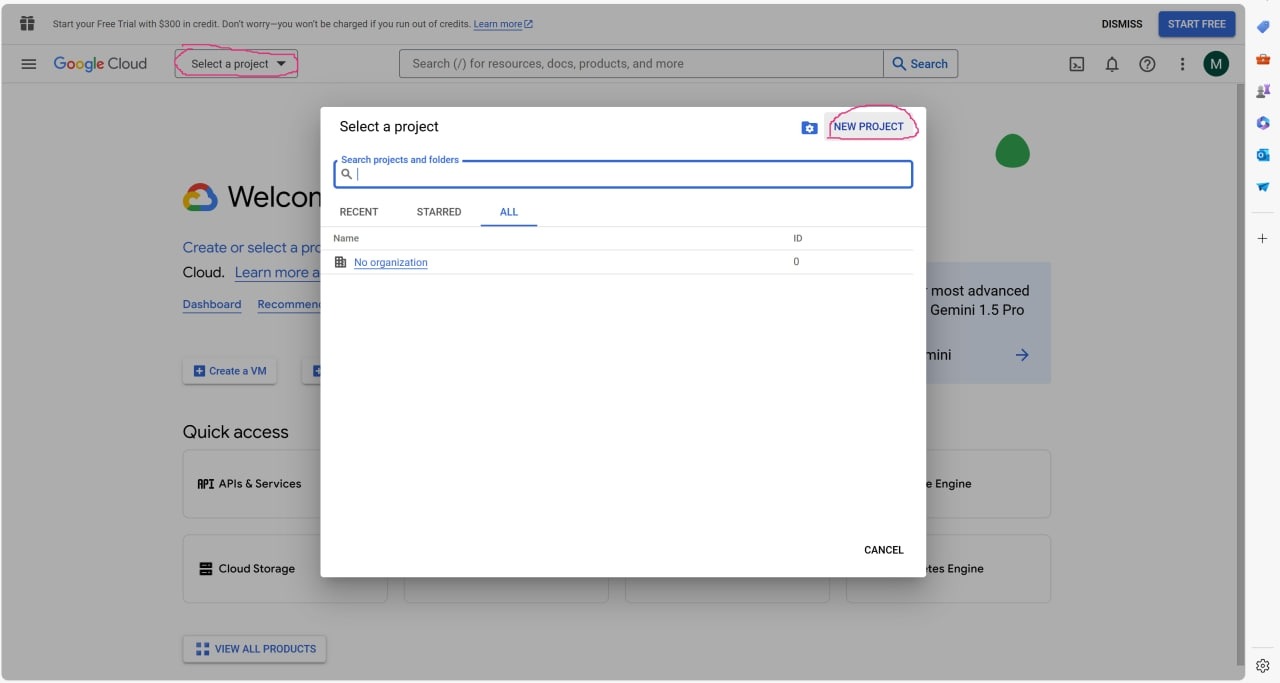
Task: Click the plus icon in the browser sidebar
Action: (1263, 239)
